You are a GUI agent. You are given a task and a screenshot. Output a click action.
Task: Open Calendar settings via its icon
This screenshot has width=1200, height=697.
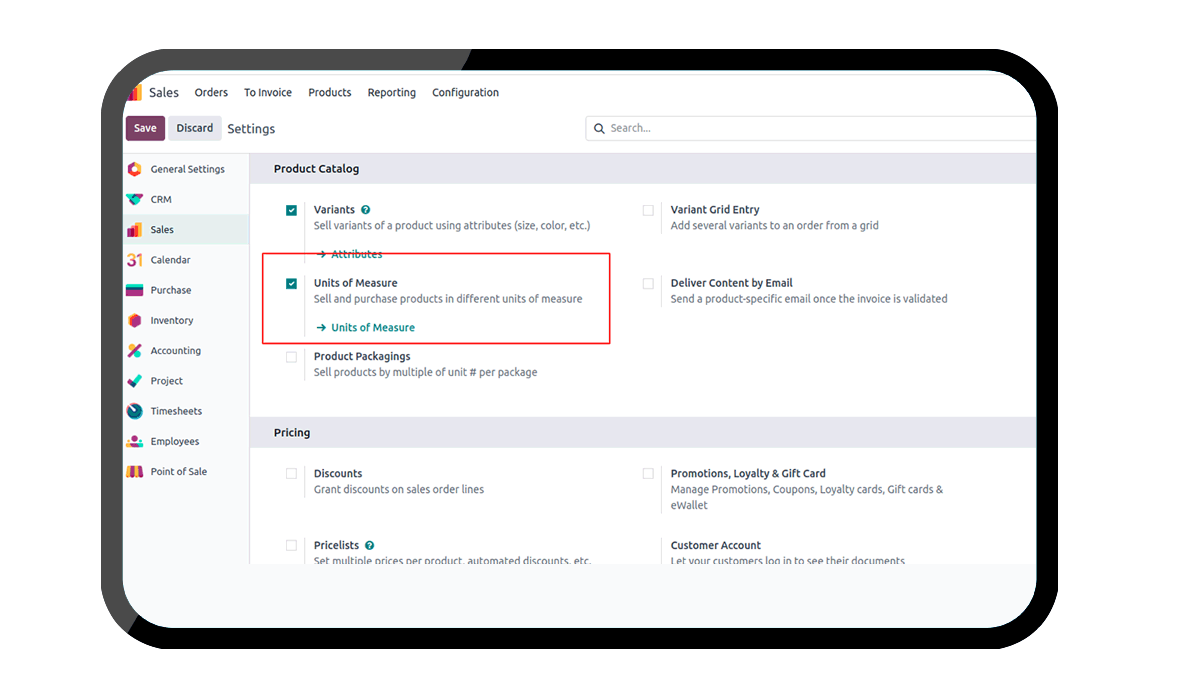[x=134, y=260]
